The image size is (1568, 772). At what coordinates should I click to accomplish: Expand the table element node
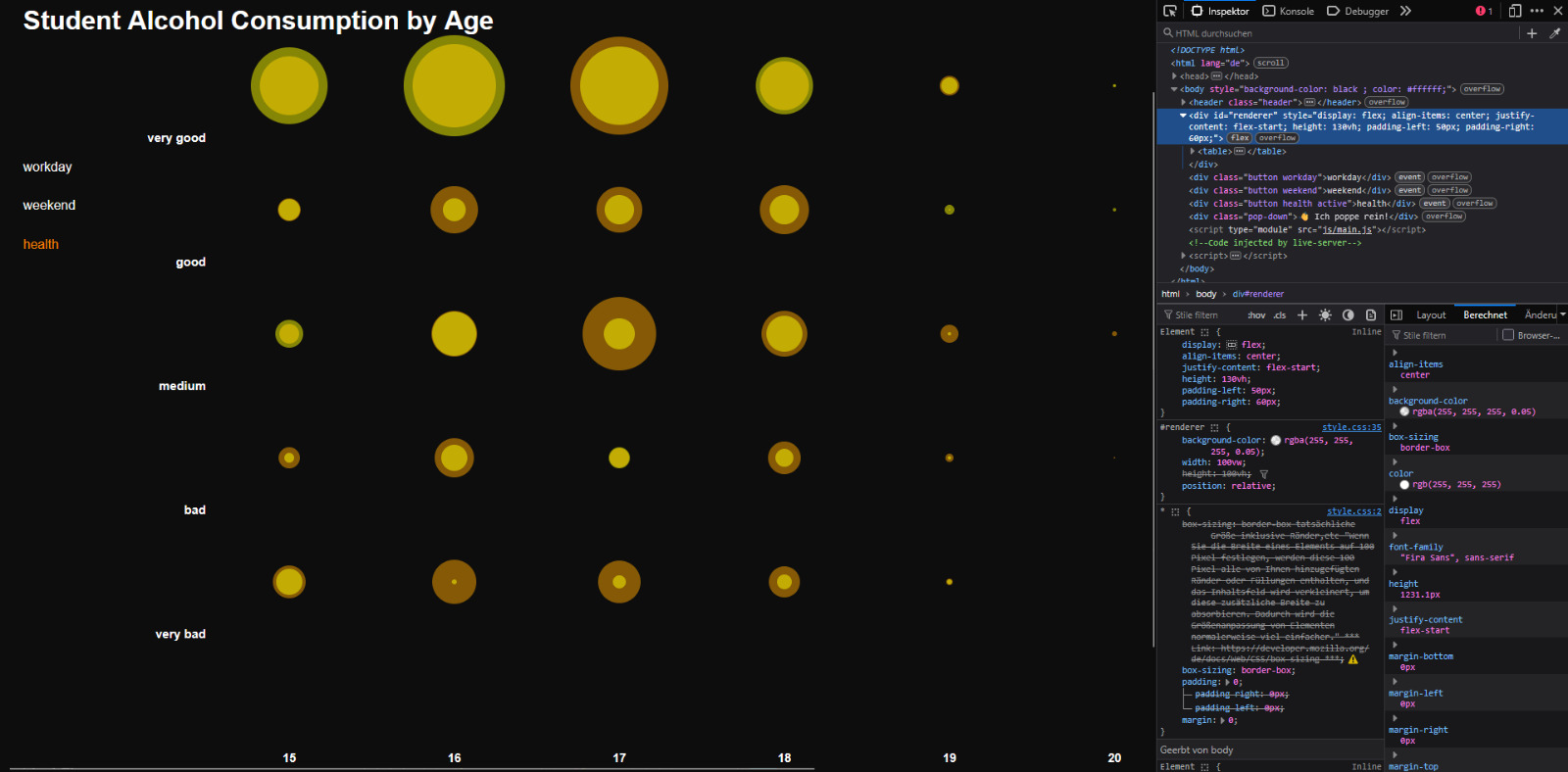pyautogui.click(x=1193, y=152)
